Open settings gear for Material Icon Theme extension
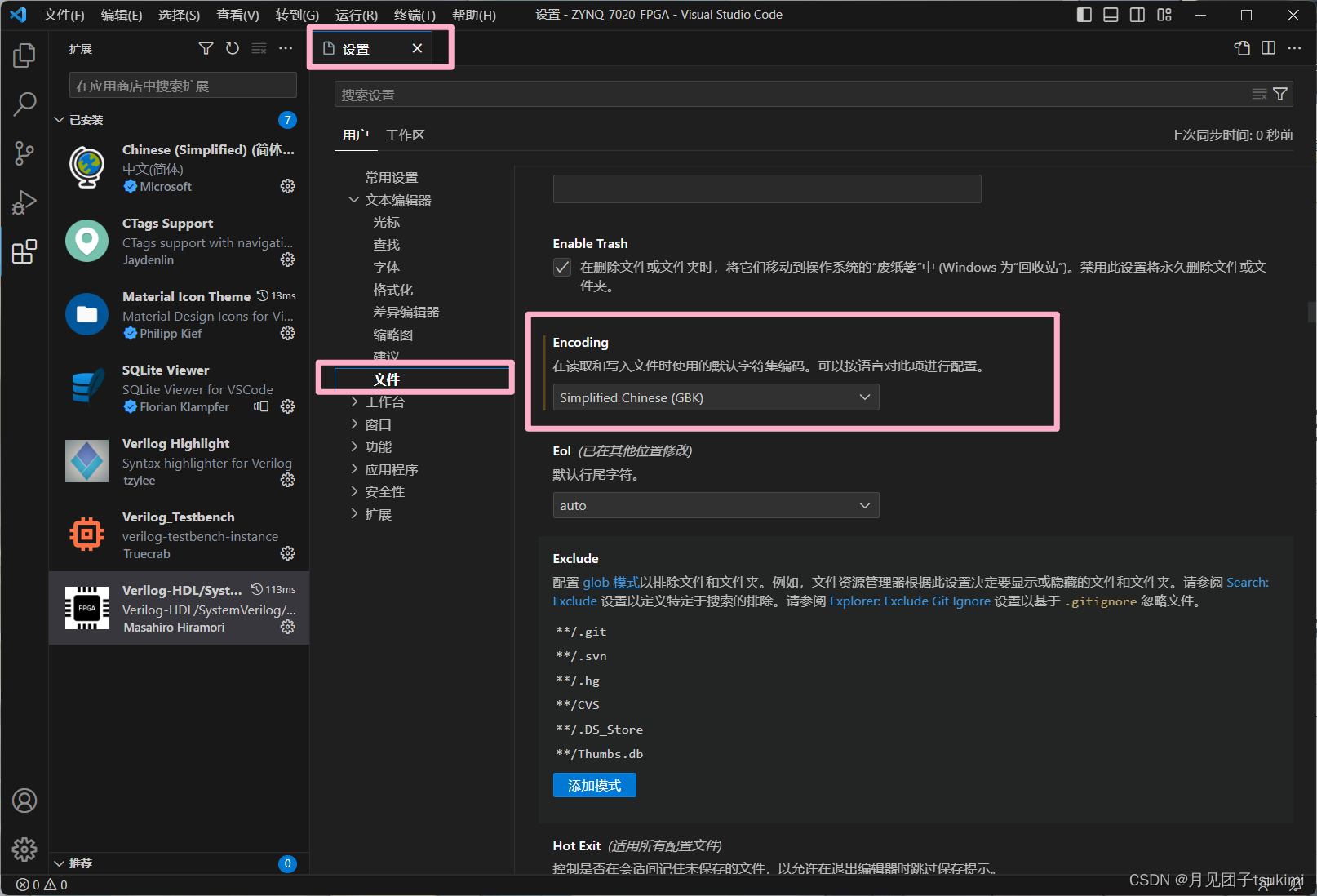1317x896 pixels. click(287, 333)
